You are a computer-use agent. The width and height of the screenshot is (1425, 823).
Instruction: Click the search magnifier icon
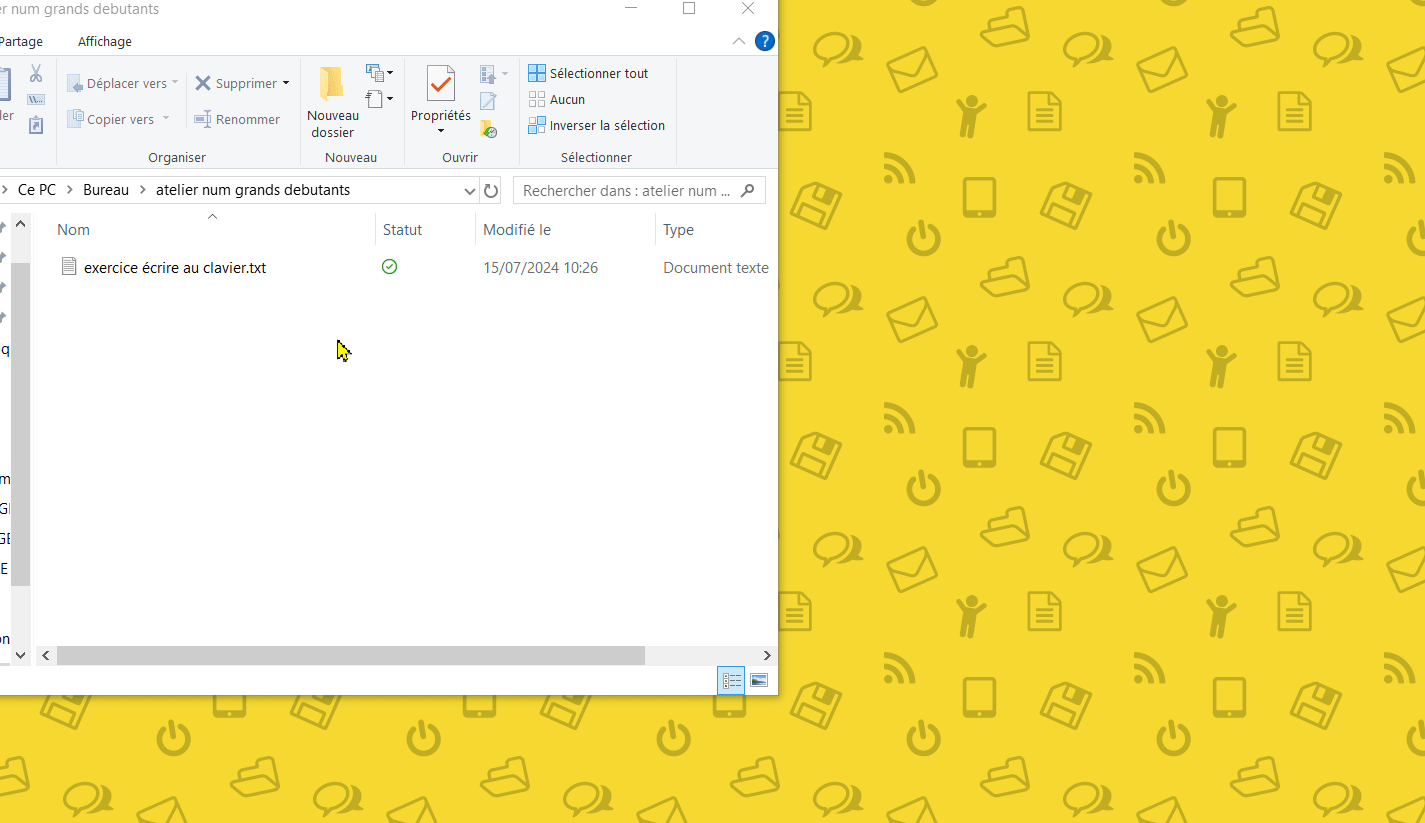747,190
